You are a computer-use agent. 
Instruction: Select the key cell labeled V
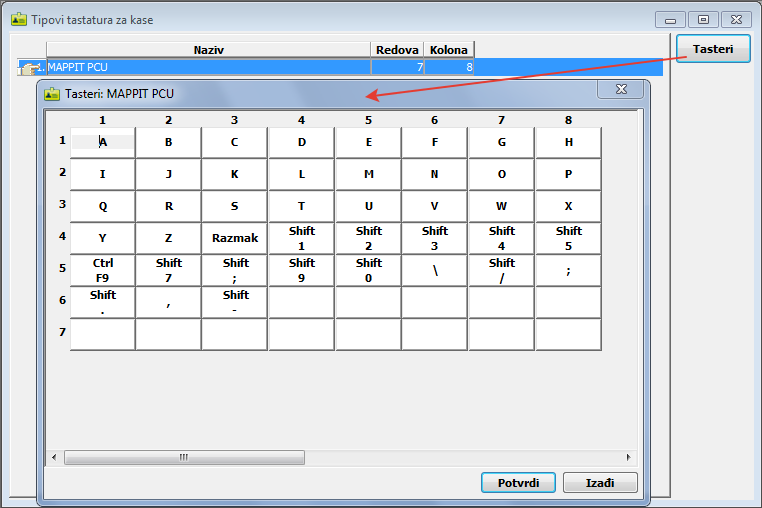pos(434,206)
